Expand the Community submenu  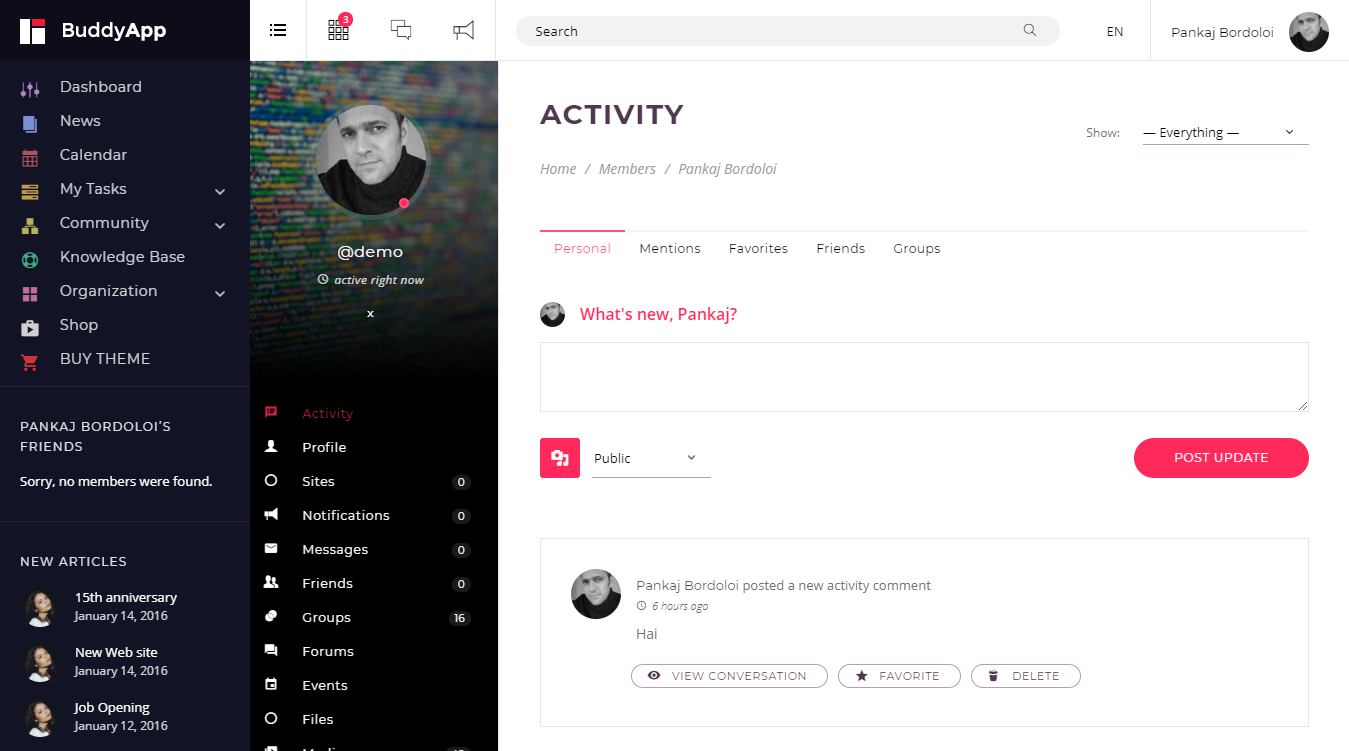[x=220, y=225]
